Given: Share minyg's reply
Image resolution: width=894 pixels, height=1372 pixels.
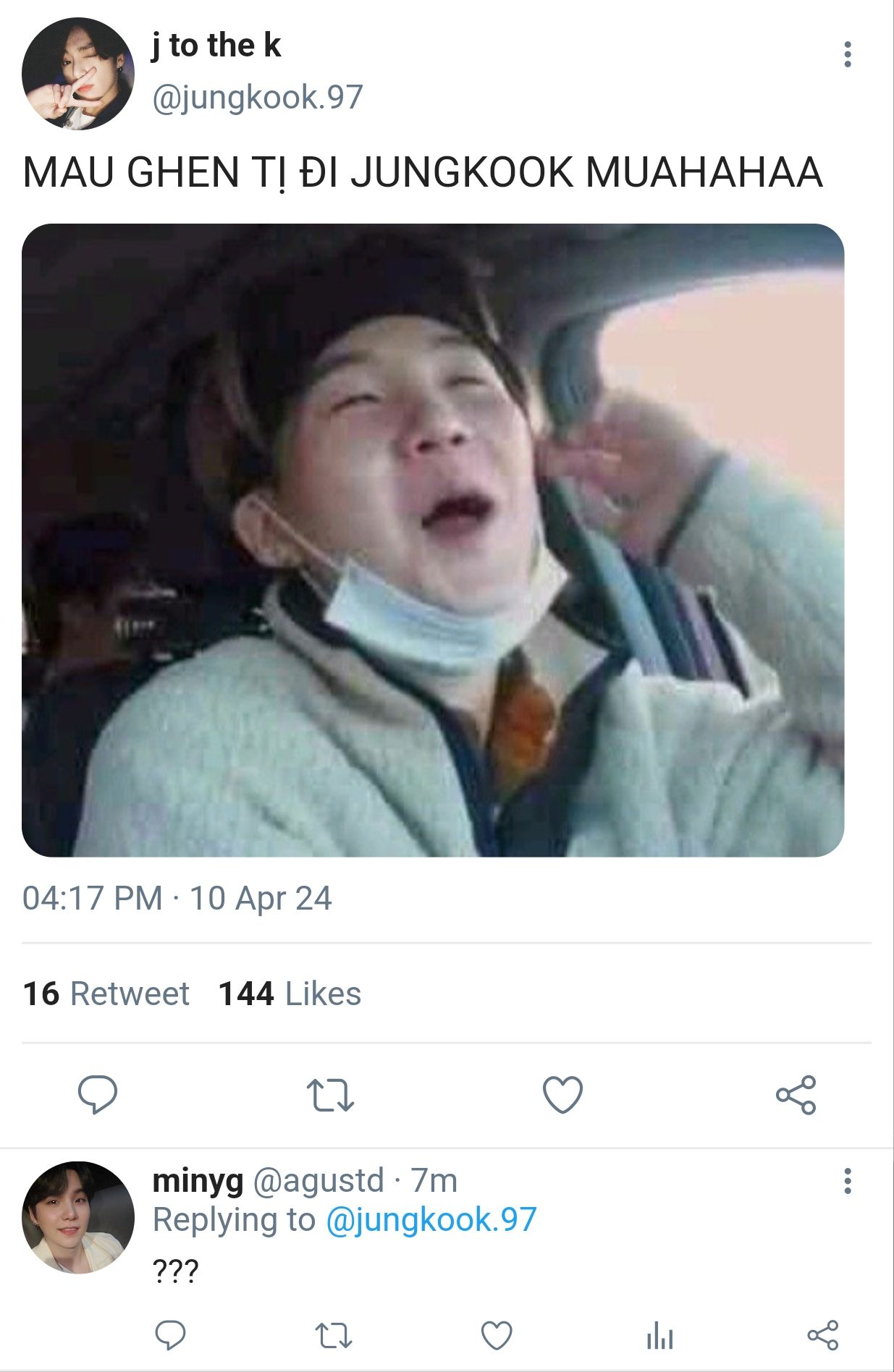Looking at the screenshot, I should click(822, 1335).
